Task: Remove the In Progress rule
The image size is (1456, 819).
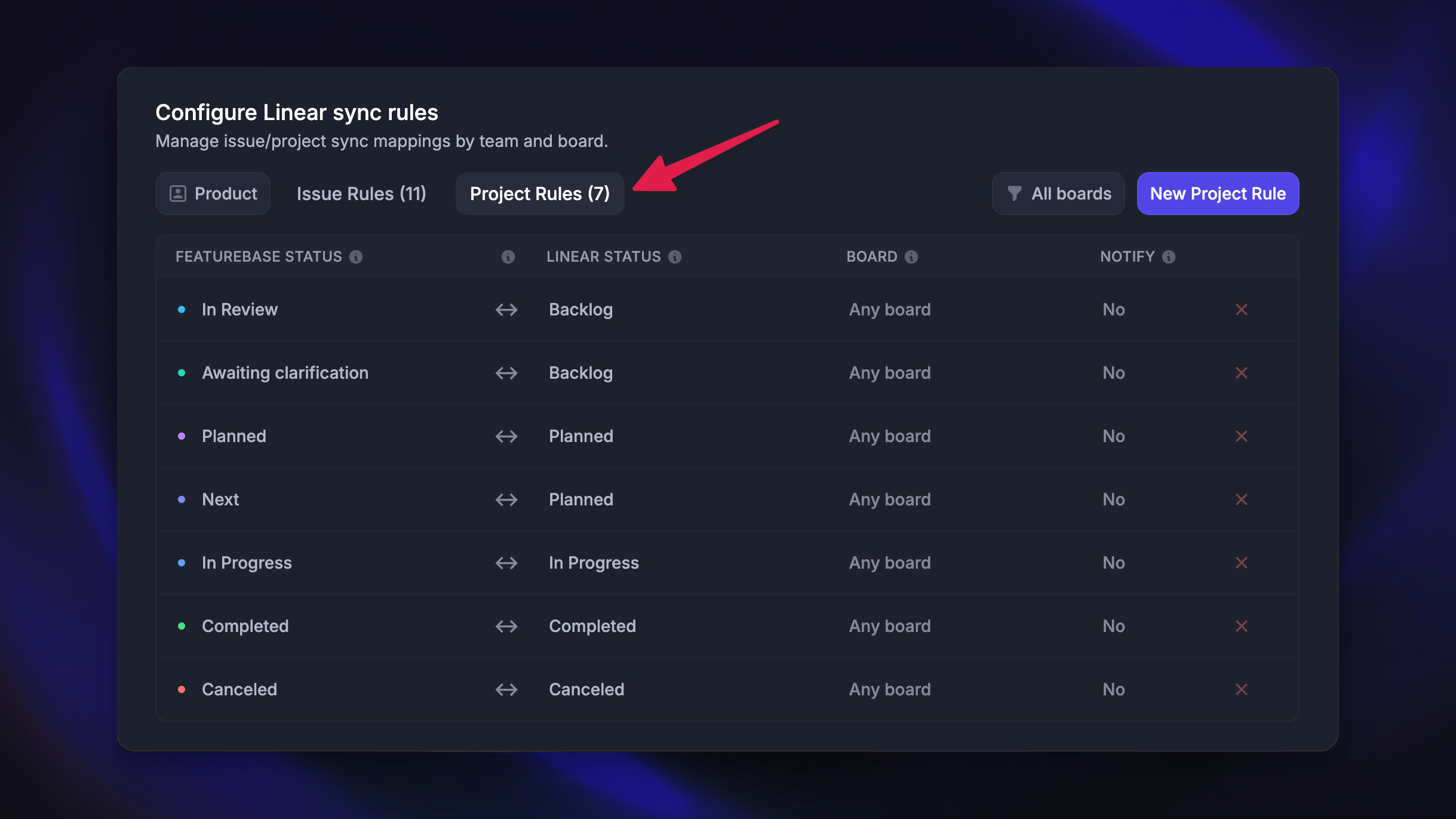Action: (x=1242, y=563)
